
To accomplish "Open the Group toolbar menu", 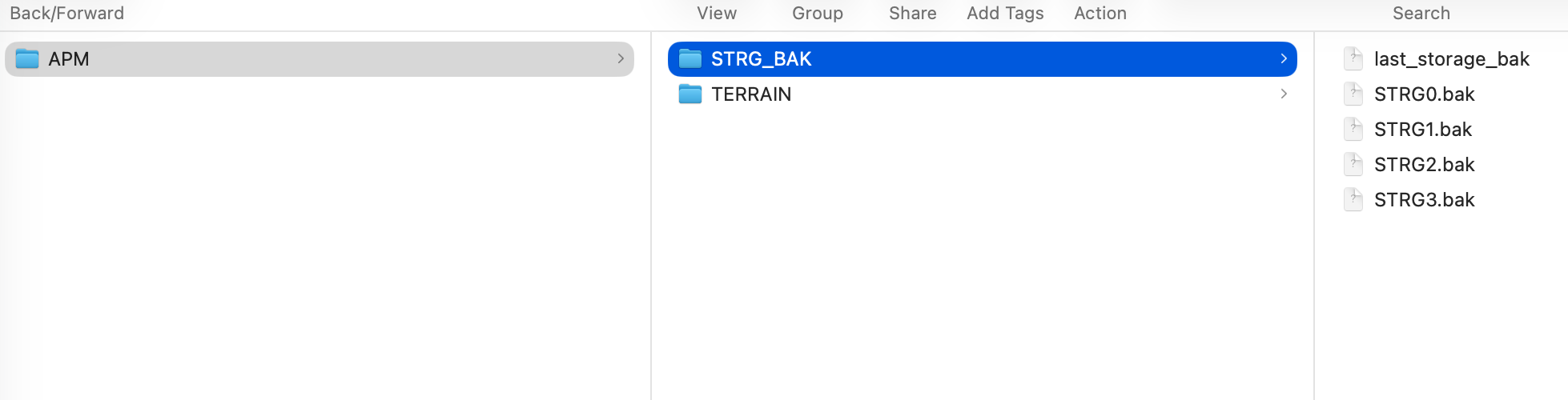I will pos(818,14).
